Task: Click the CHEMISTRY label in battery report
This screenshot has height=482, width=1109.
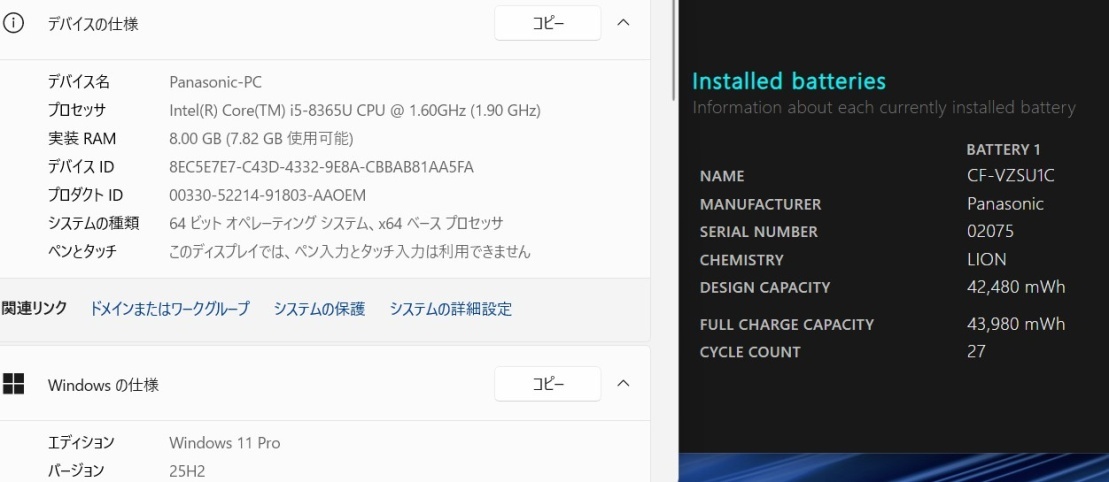Action: (x=741, y=260)
